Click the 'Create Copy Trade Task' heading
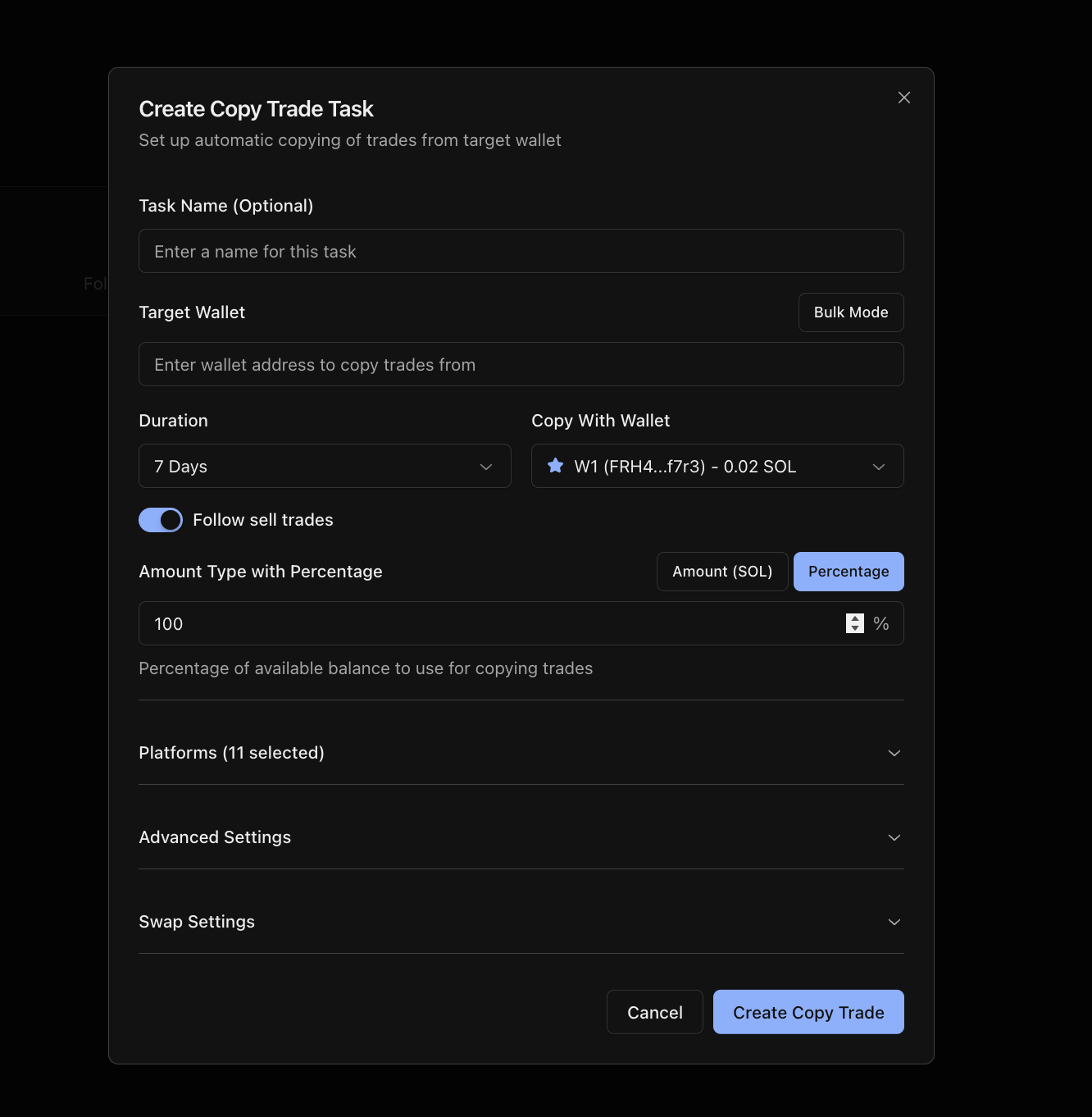 [256, 109]
